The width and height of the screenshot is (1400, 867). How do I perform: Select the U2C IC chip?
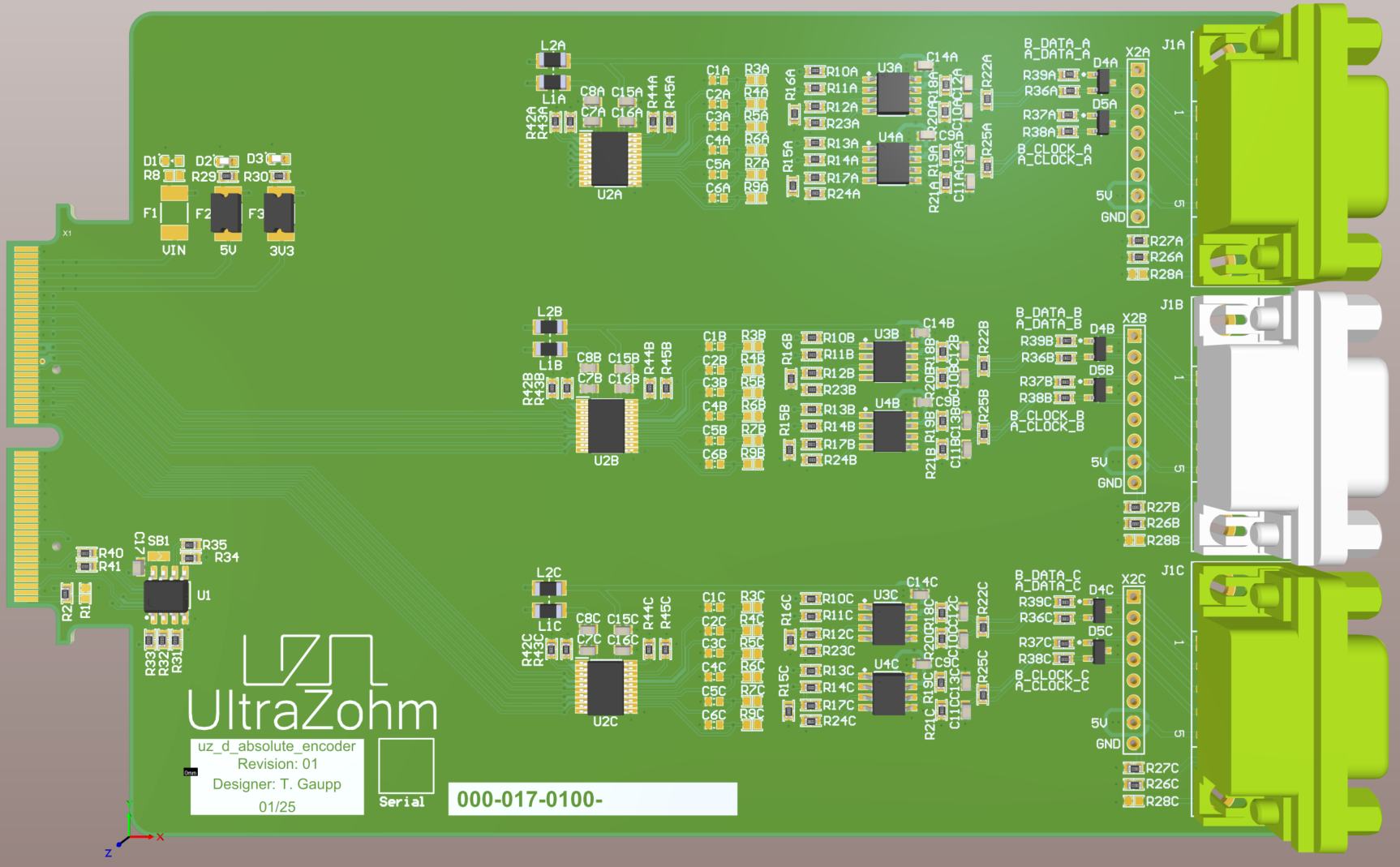(x=605, y=686)
